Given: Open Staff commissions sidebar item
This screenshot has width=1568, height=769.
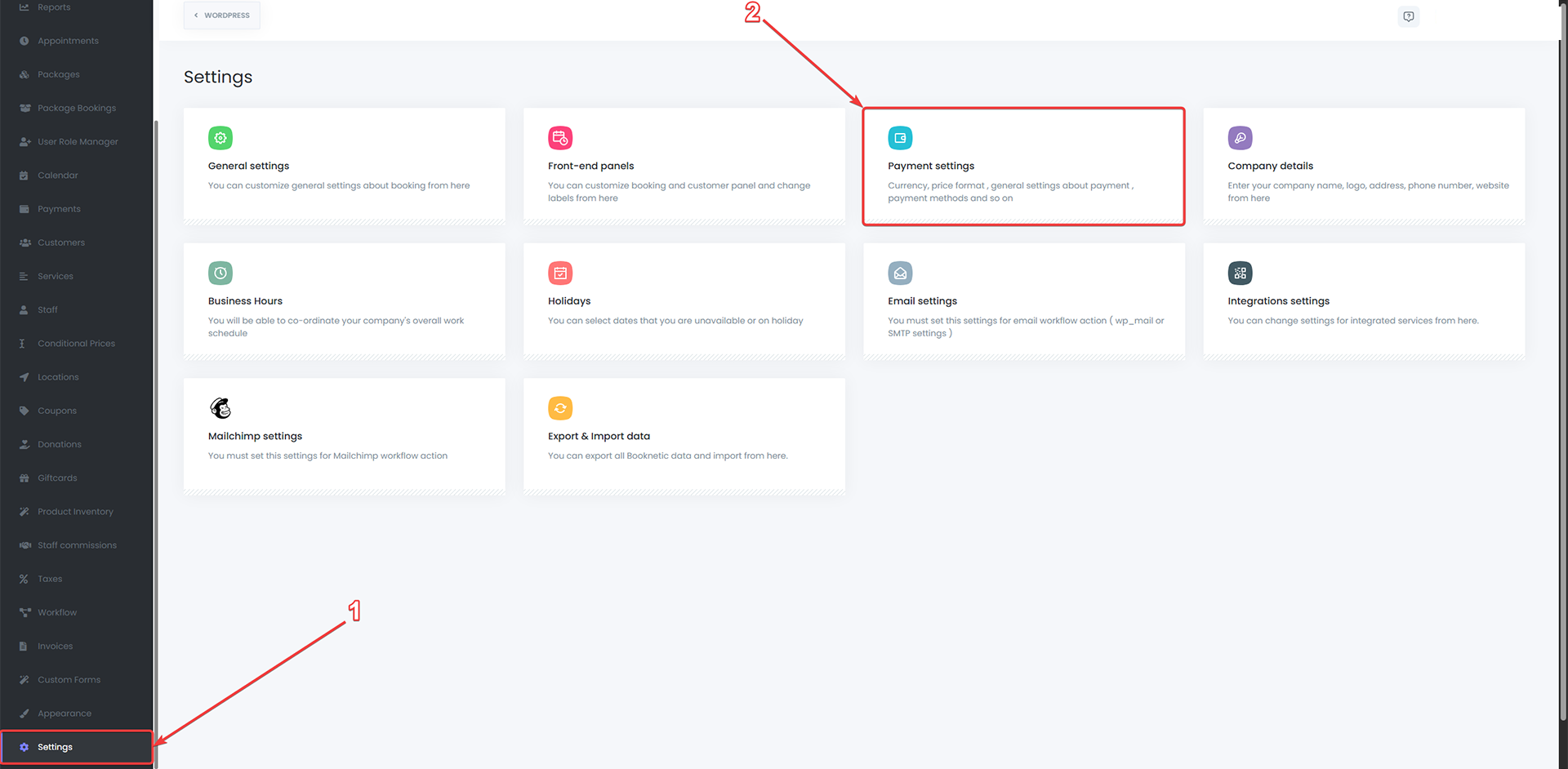Looking at the screenshot, I should (77, 545).
